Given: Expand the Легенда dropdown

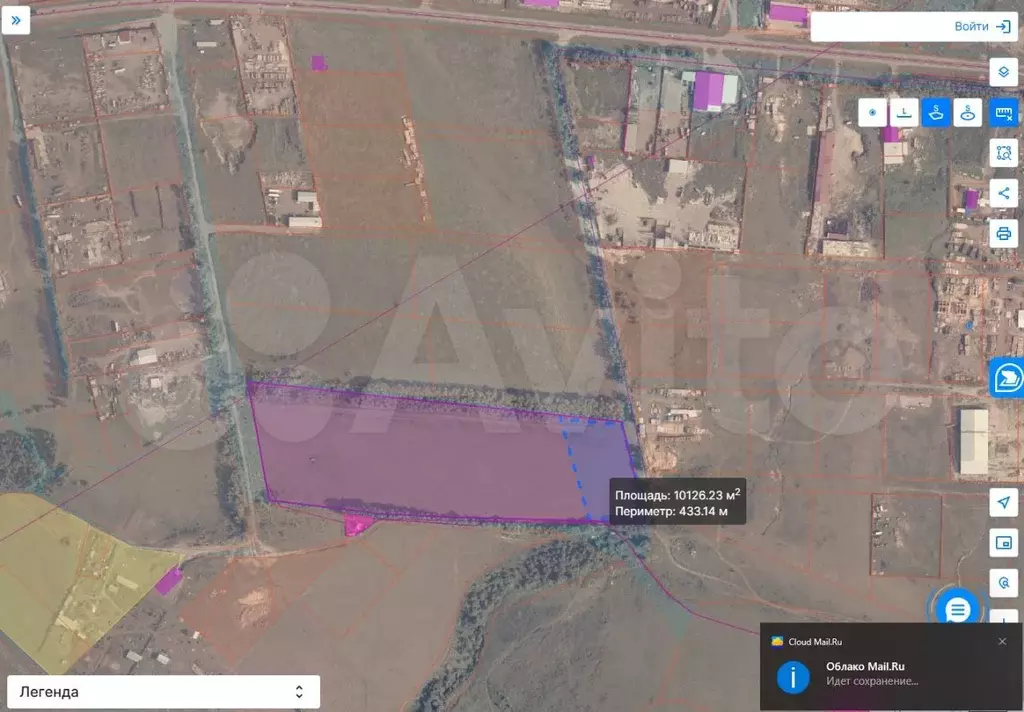Looking at the screenshot, I should [x=163, y=692].
